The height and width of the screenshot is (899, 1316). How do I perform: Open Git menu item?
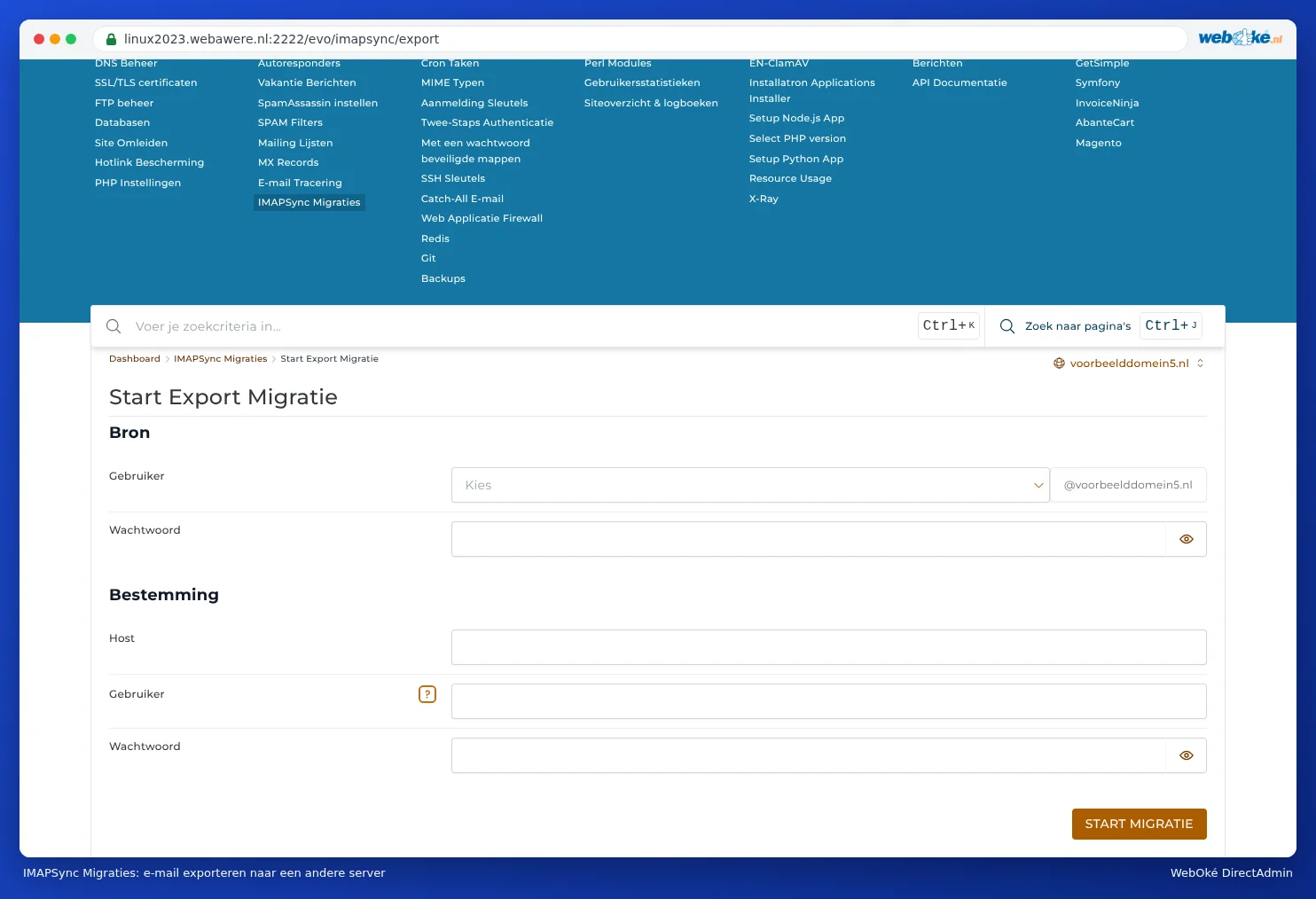(x=428, y=258)
